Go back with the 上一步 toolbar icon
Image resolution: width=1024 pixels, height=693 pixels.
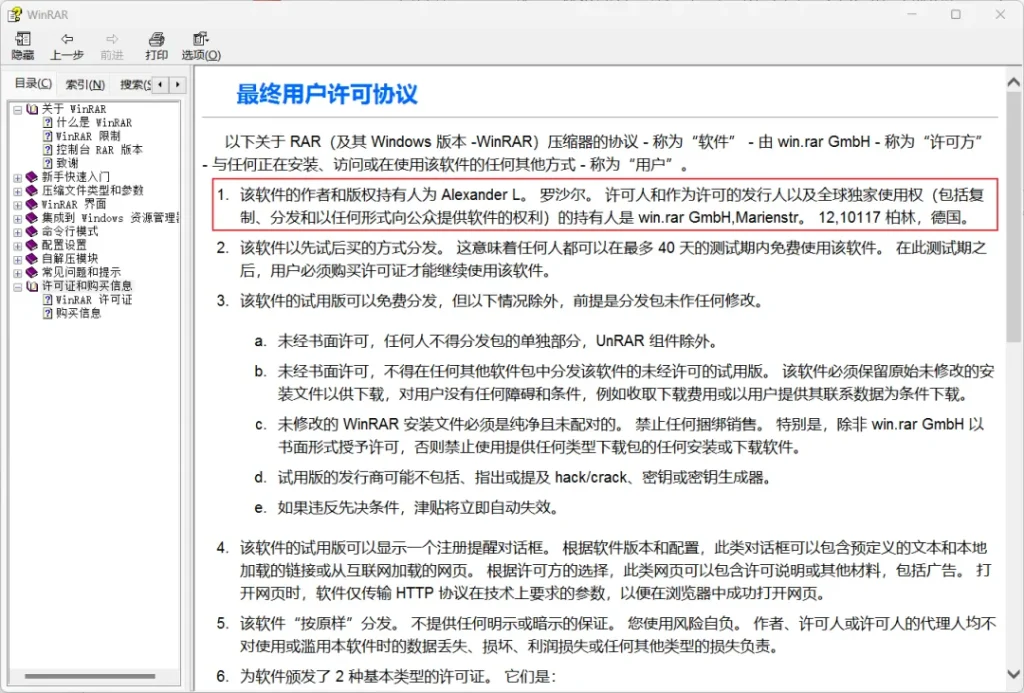67,39
